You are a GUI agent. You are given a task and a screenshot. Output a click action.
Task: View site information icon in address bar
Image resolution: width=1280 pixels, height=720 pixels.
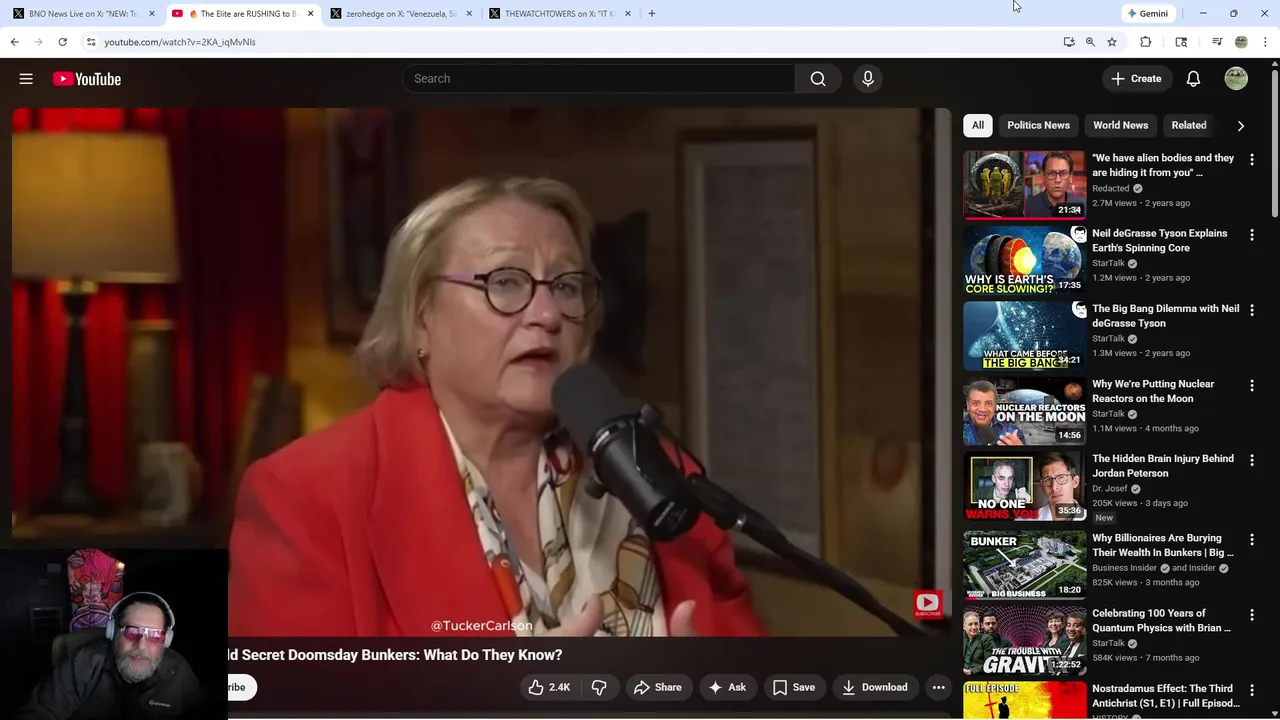click(91, 42)
